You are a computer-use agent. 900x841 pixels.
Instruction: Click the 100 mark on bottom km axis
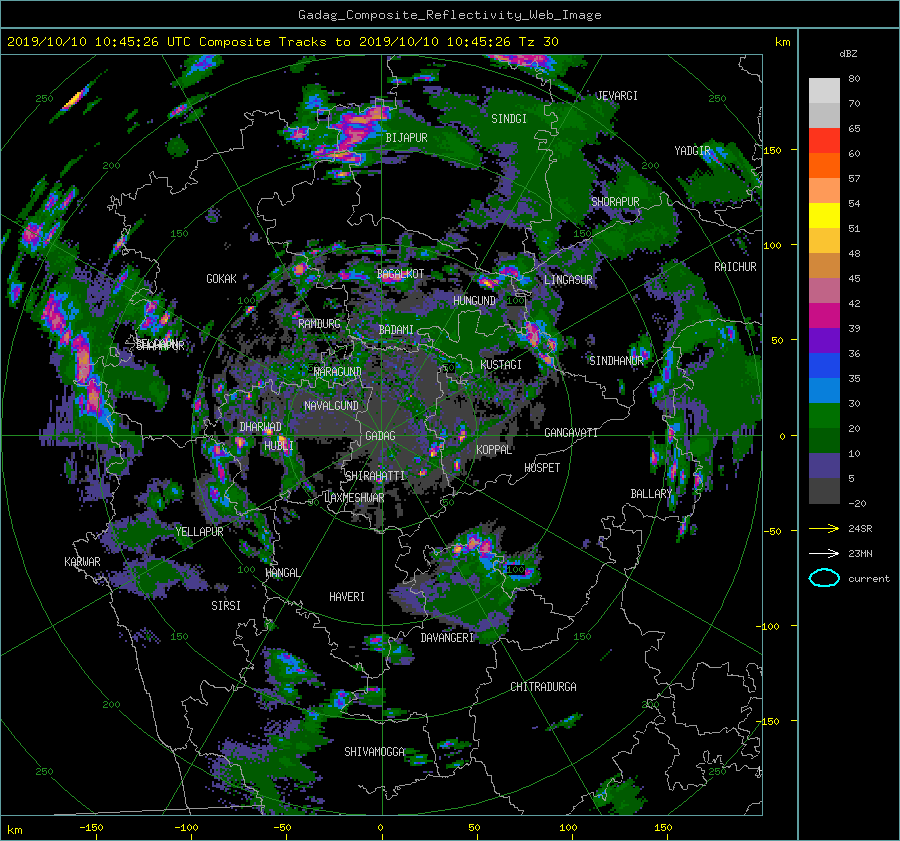click(x=568, y=827)
